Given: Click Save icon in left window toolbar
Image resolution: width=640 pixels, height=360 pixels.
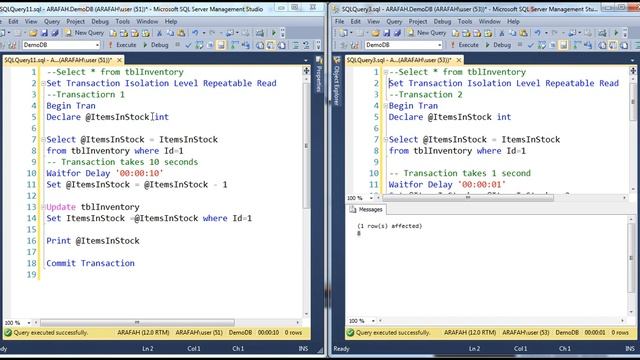Looking at the screenshot, I should (x=44, y=33).
